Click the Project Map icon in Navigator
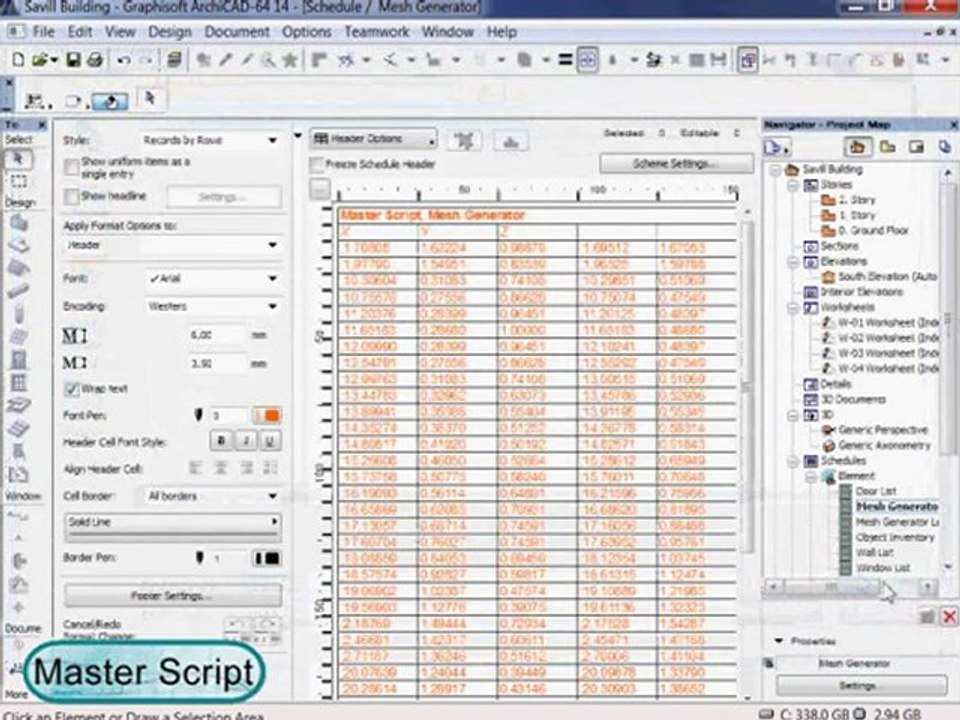The height and width of the screenshot is (720, 960). 858,147
